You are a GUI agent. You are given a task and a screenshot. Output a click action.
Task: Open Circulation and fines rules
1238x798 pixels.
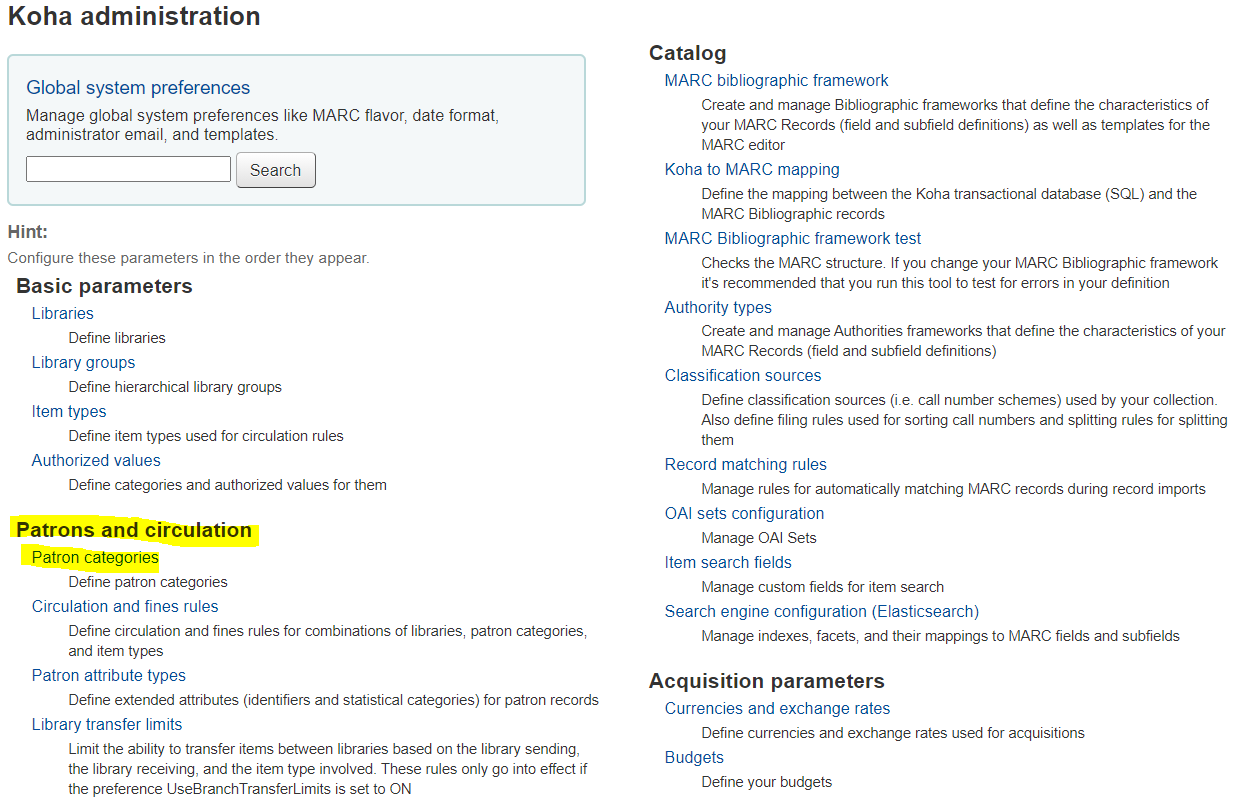(125, 606)
